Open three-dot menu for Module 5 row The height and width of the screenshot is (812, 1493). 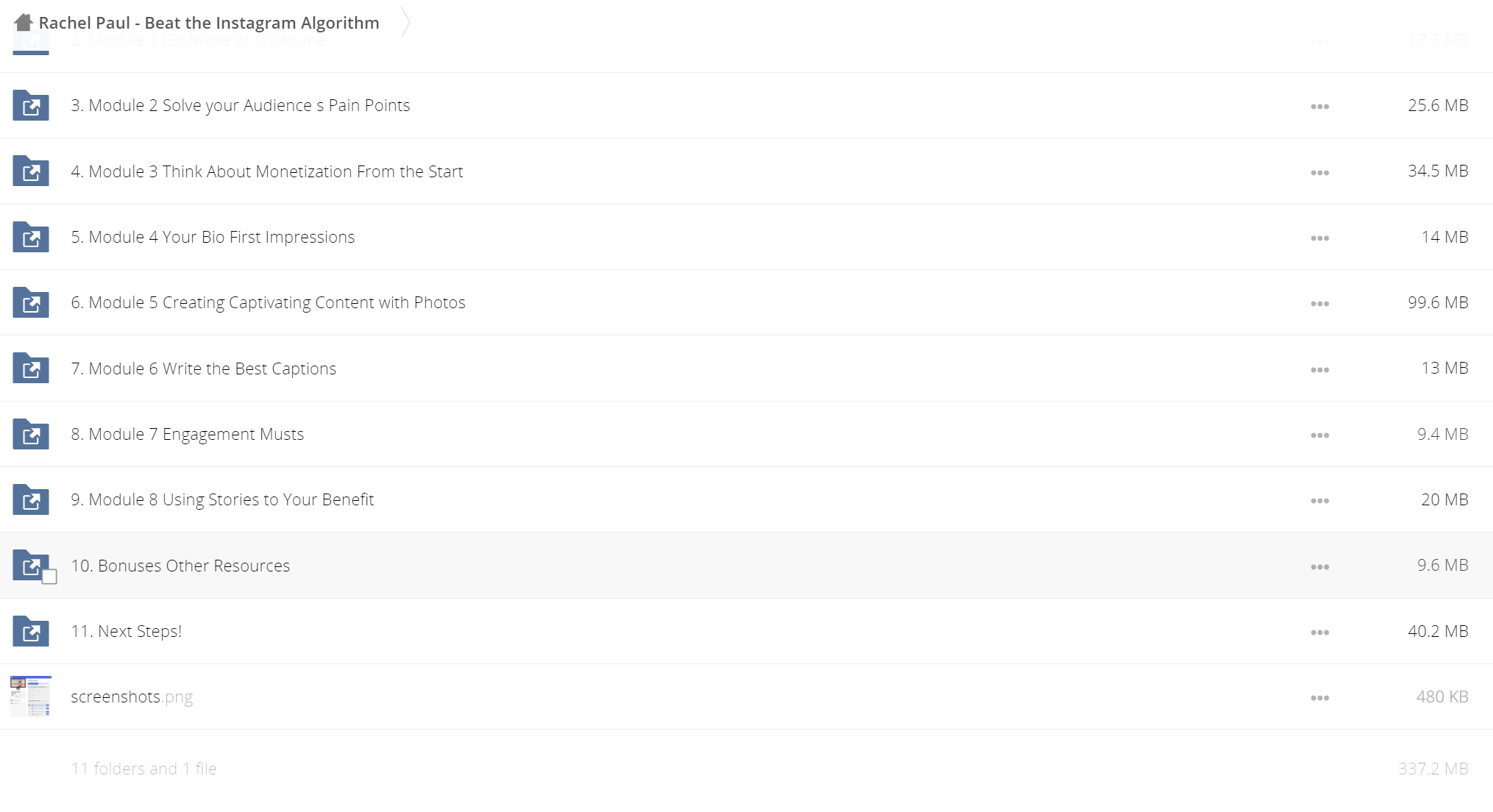click(x=1319, y=304)
